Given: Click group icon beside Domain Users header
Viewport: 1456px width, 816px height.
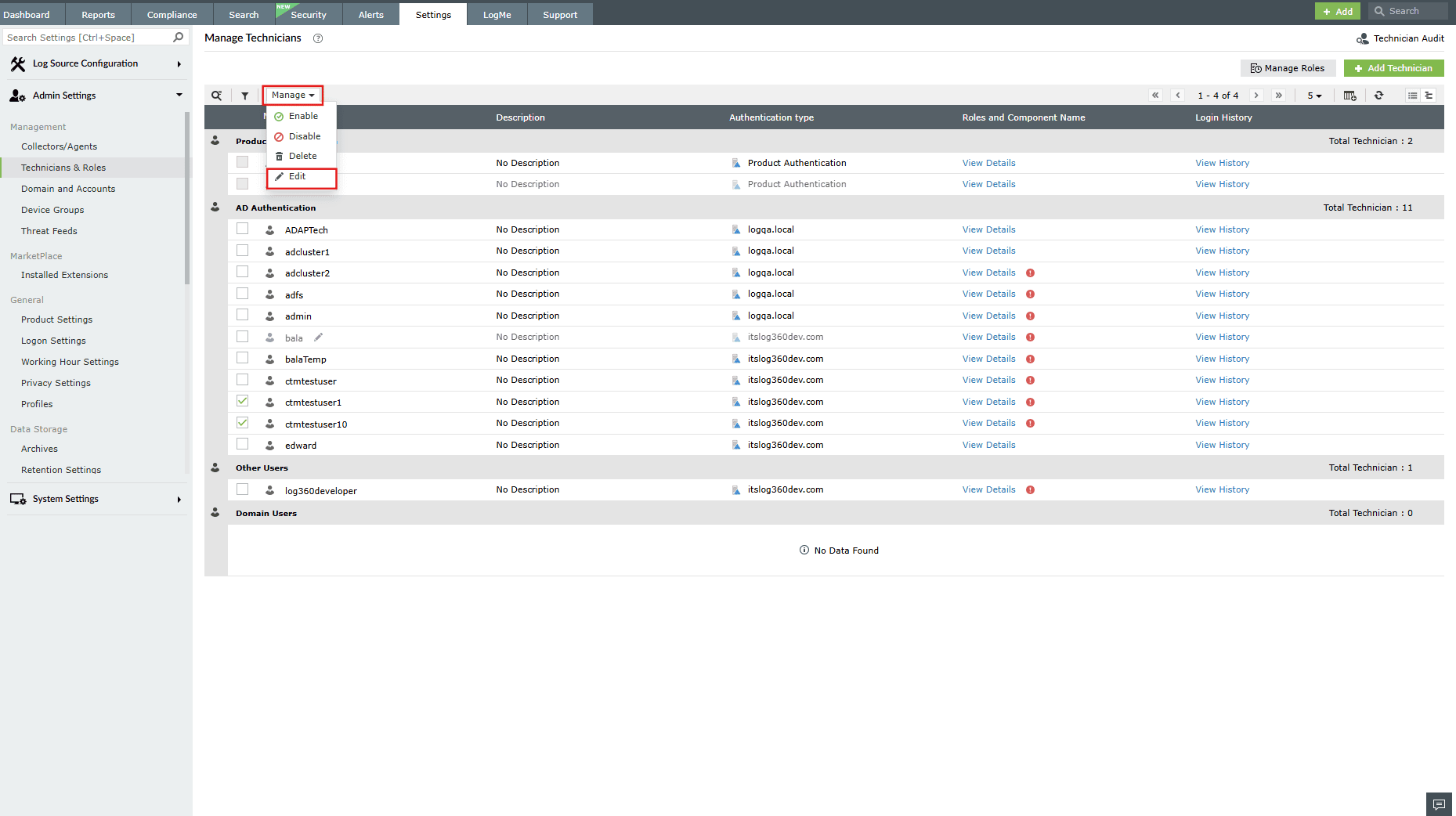Looking at the screenshot, I should pos(215,513).
